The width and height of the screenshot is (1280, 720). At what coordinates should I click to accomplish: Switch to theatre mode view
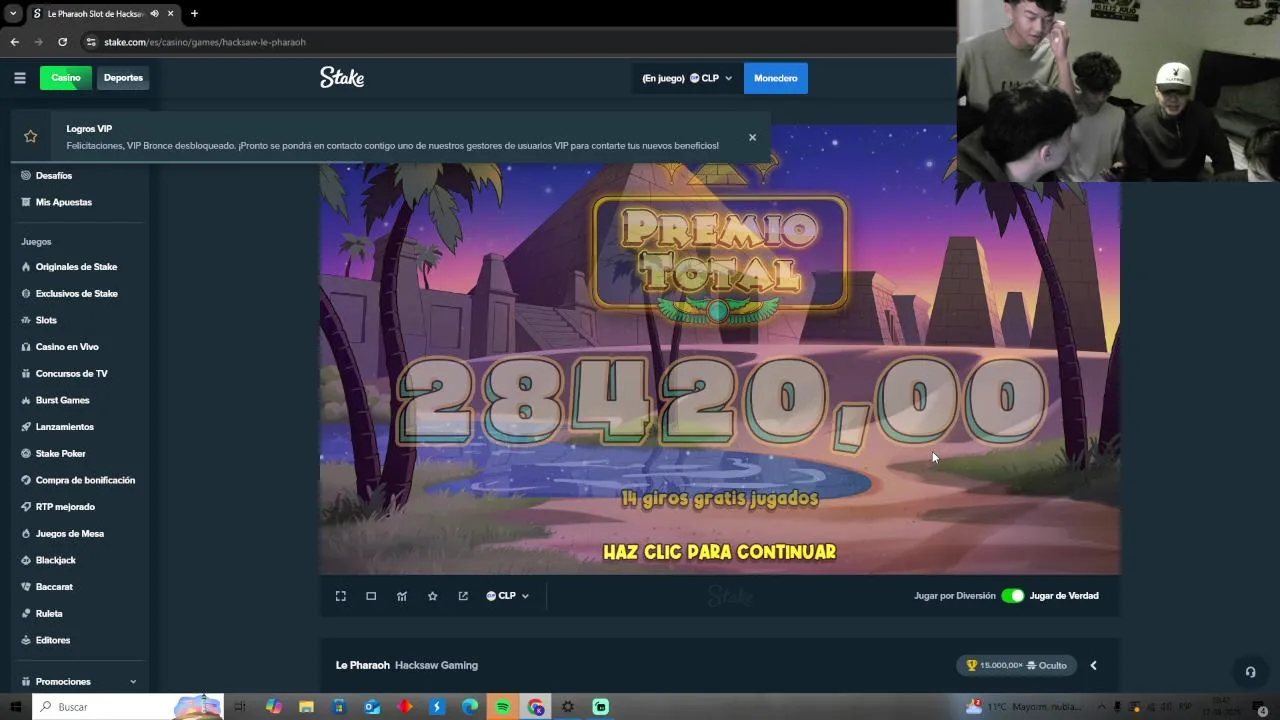[x=371, y=596]
